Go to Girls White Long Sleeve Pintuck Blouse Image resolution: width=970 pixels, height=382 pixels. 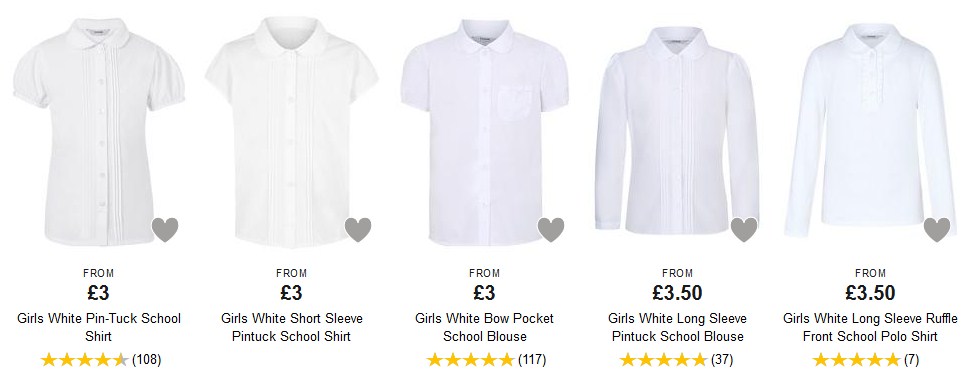pos(677,328)
